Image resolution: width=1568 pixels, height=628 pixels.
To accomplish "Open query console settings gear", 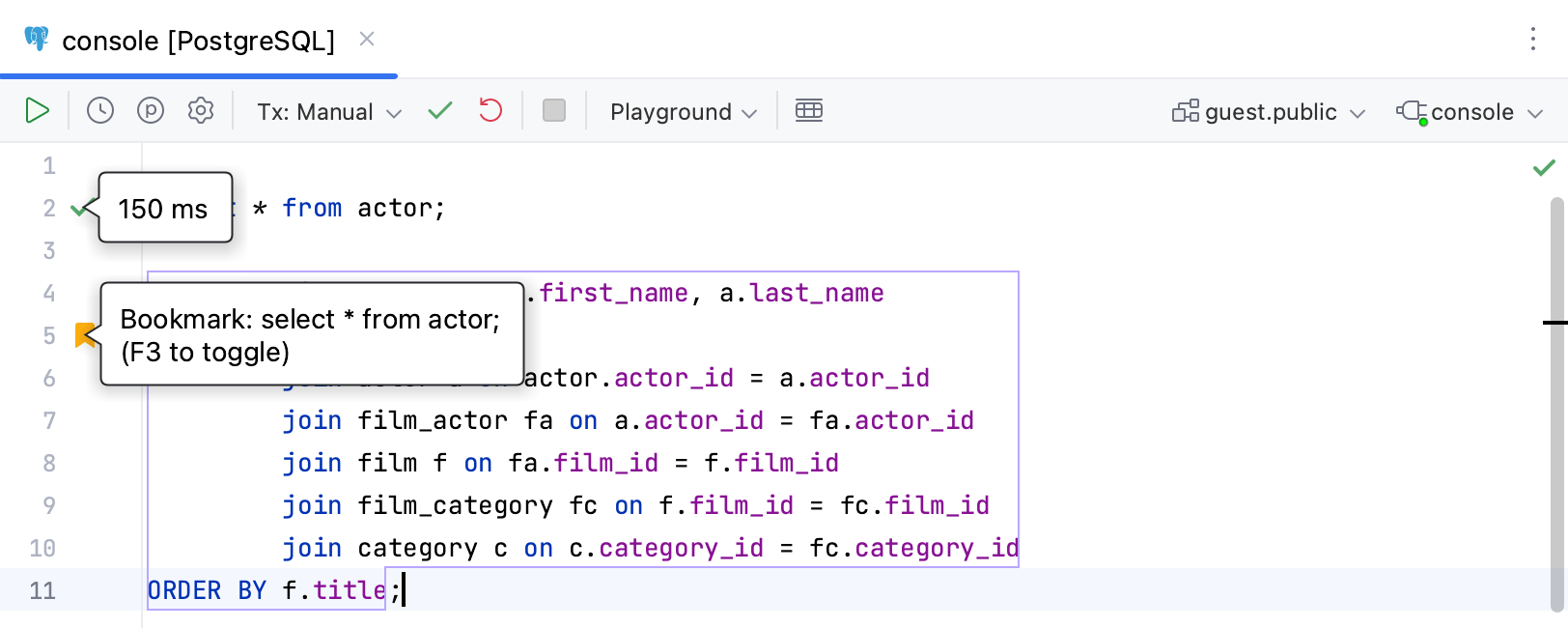I will click(201, 111).
